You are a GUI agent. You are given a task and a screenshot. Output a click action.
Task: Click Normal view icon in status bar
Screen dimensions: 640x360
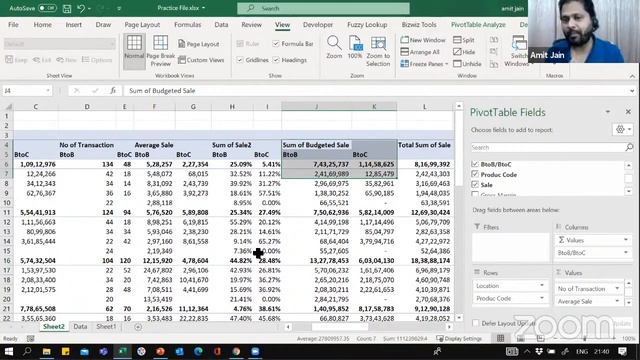click(500, 338)
